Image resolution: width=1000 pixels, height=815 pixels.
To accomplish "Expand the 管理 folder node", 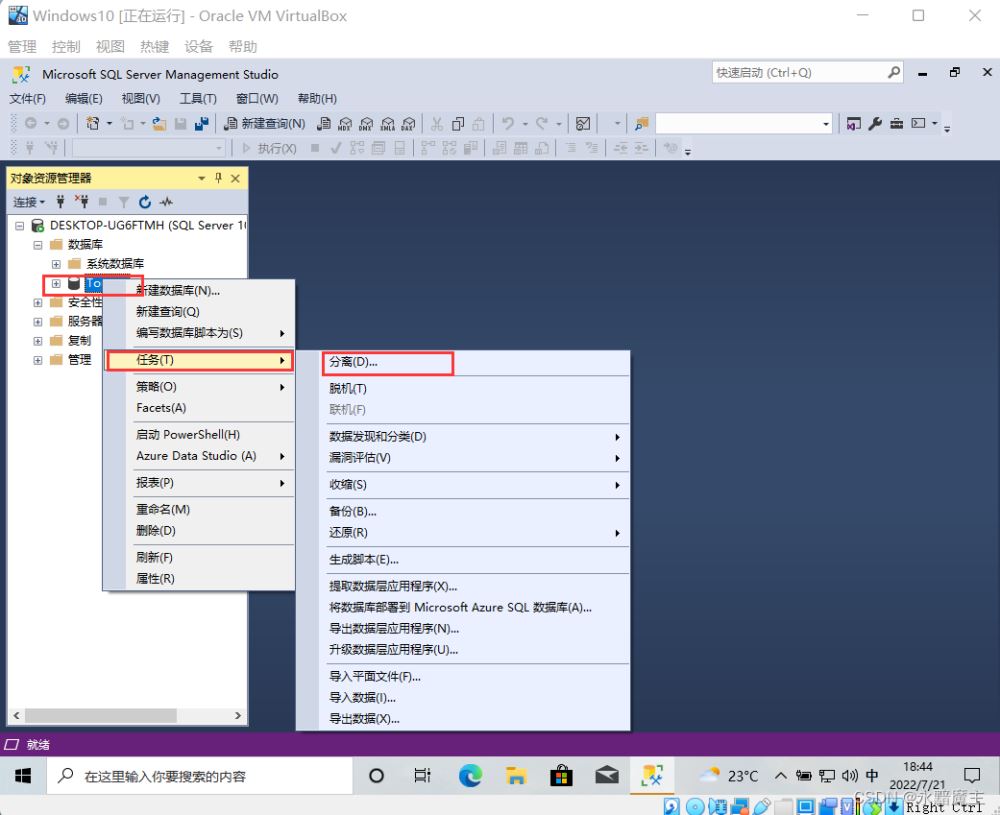I will pyautogui.click(x=38, y=360).
